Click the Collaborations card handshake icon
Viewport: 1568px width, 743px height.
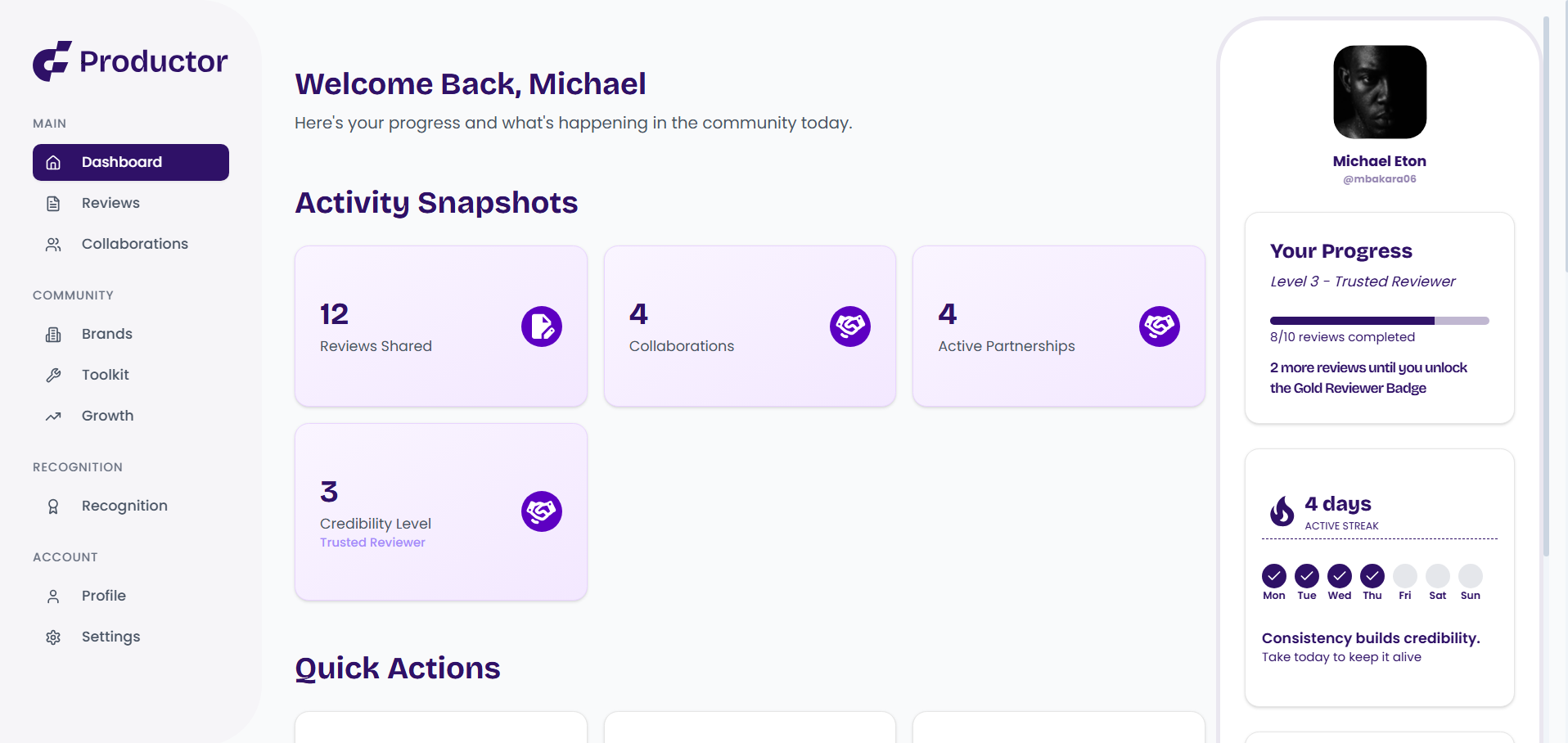(x=849, y=326)
